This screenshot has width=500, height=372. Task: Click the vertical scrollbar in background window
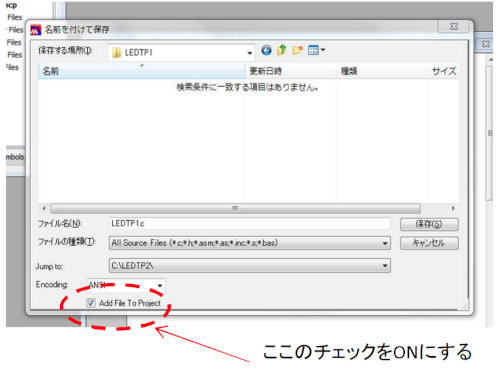click(490, 133)
